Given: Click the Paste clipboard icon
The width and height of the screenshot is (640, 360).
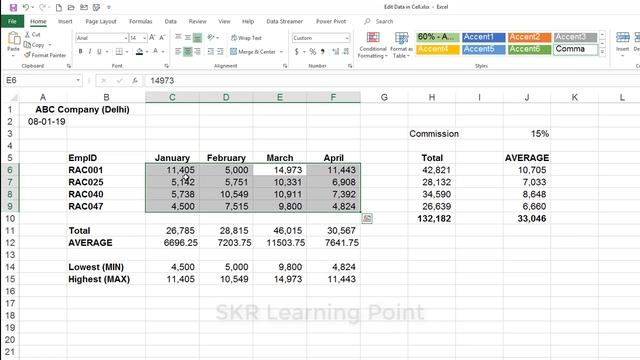Looking at the screenshot, I should click(x=13, y=39).
